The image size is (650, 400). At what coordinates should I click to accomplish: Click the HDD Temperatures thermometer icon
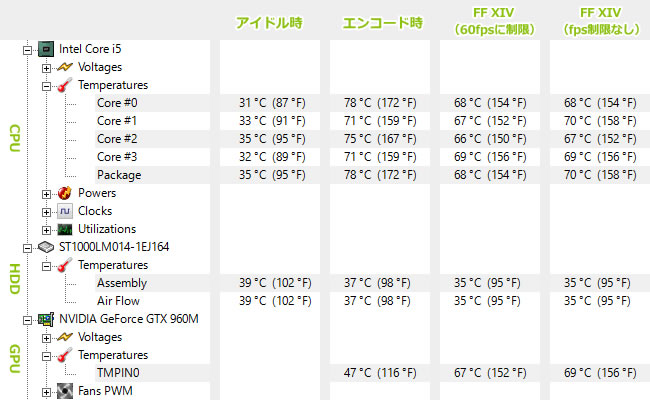(65, 265)
